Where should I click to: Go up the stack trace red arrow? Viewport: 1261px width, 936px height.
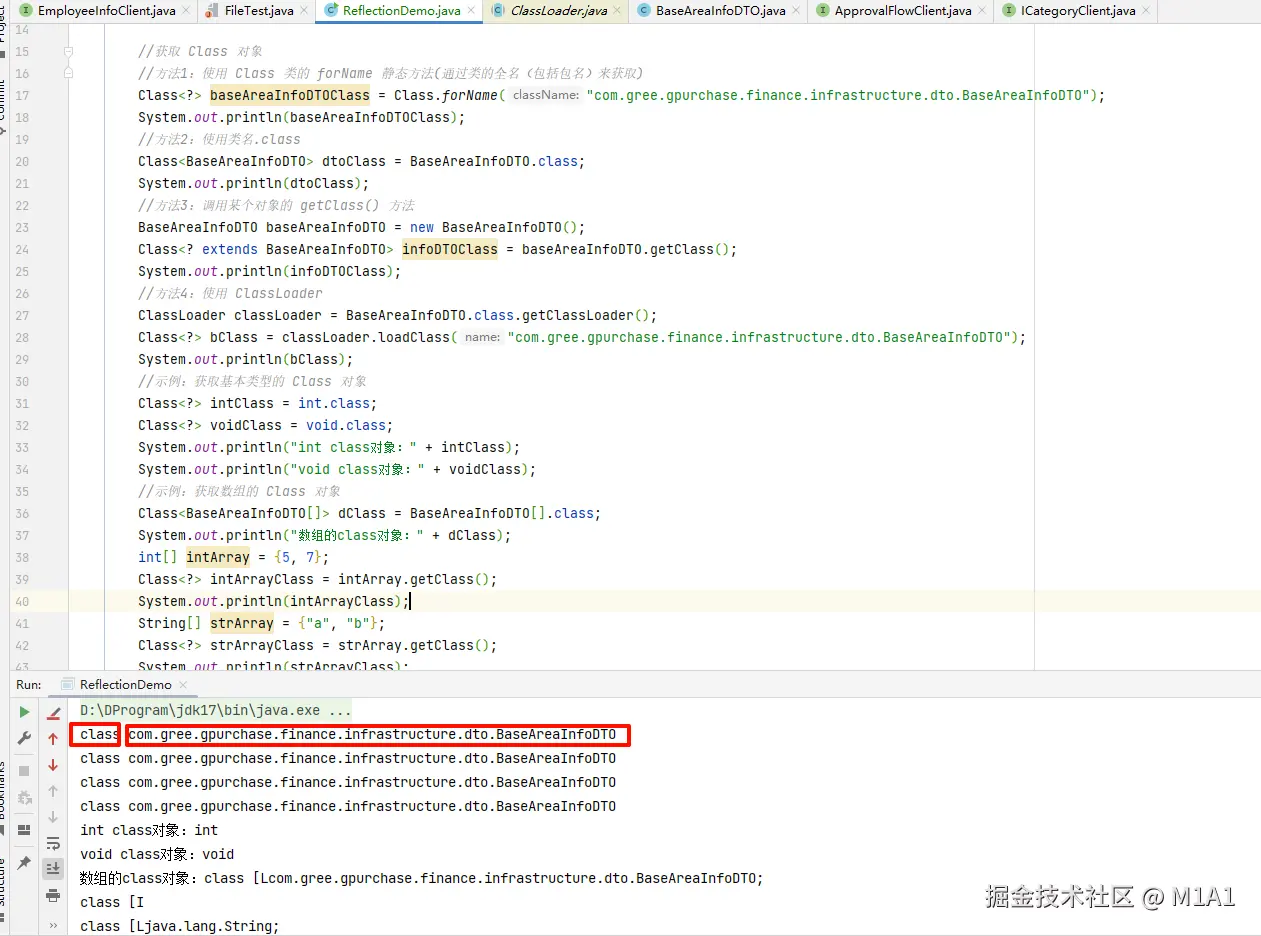tap(54, 739)
